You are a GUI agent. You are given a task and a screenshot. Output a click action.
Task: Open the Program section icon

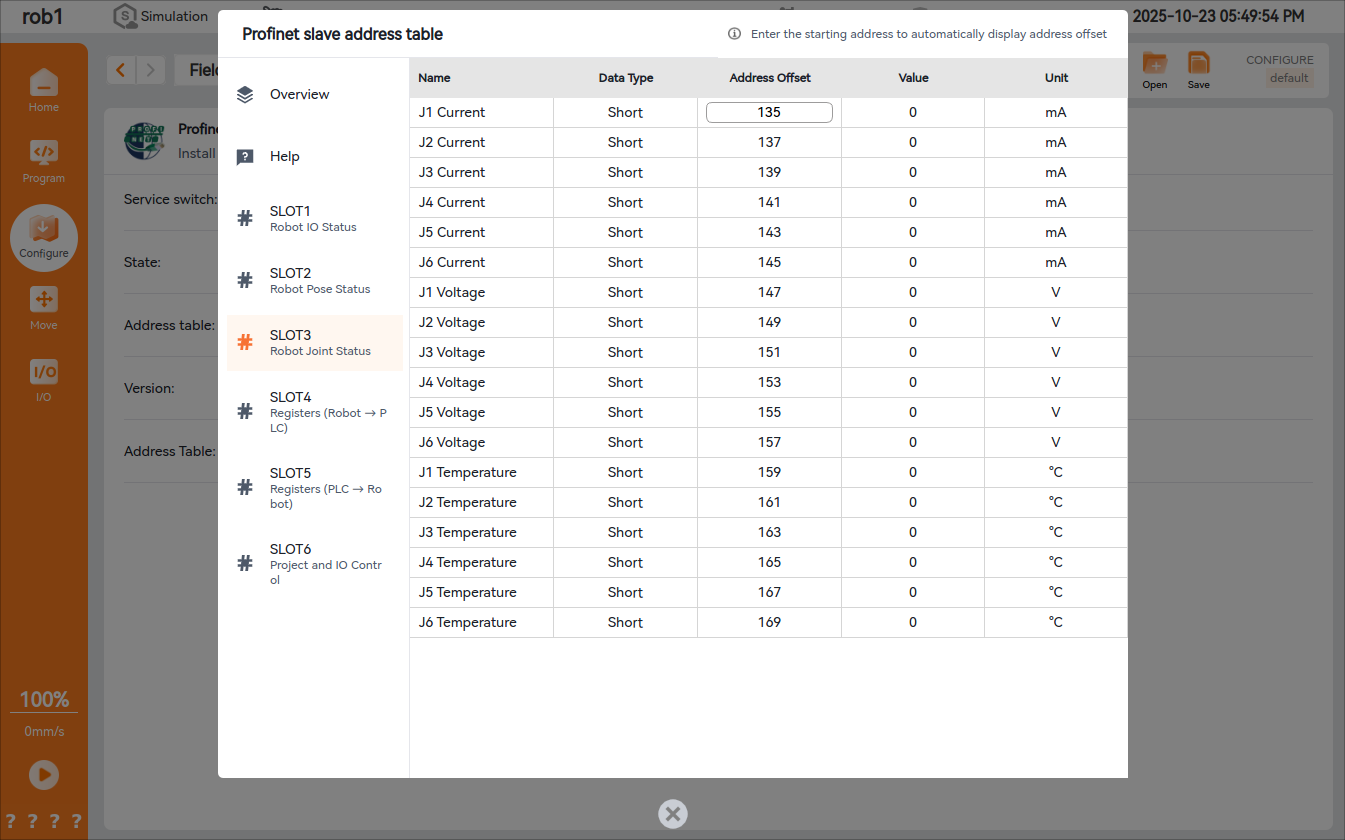point(43,153)
